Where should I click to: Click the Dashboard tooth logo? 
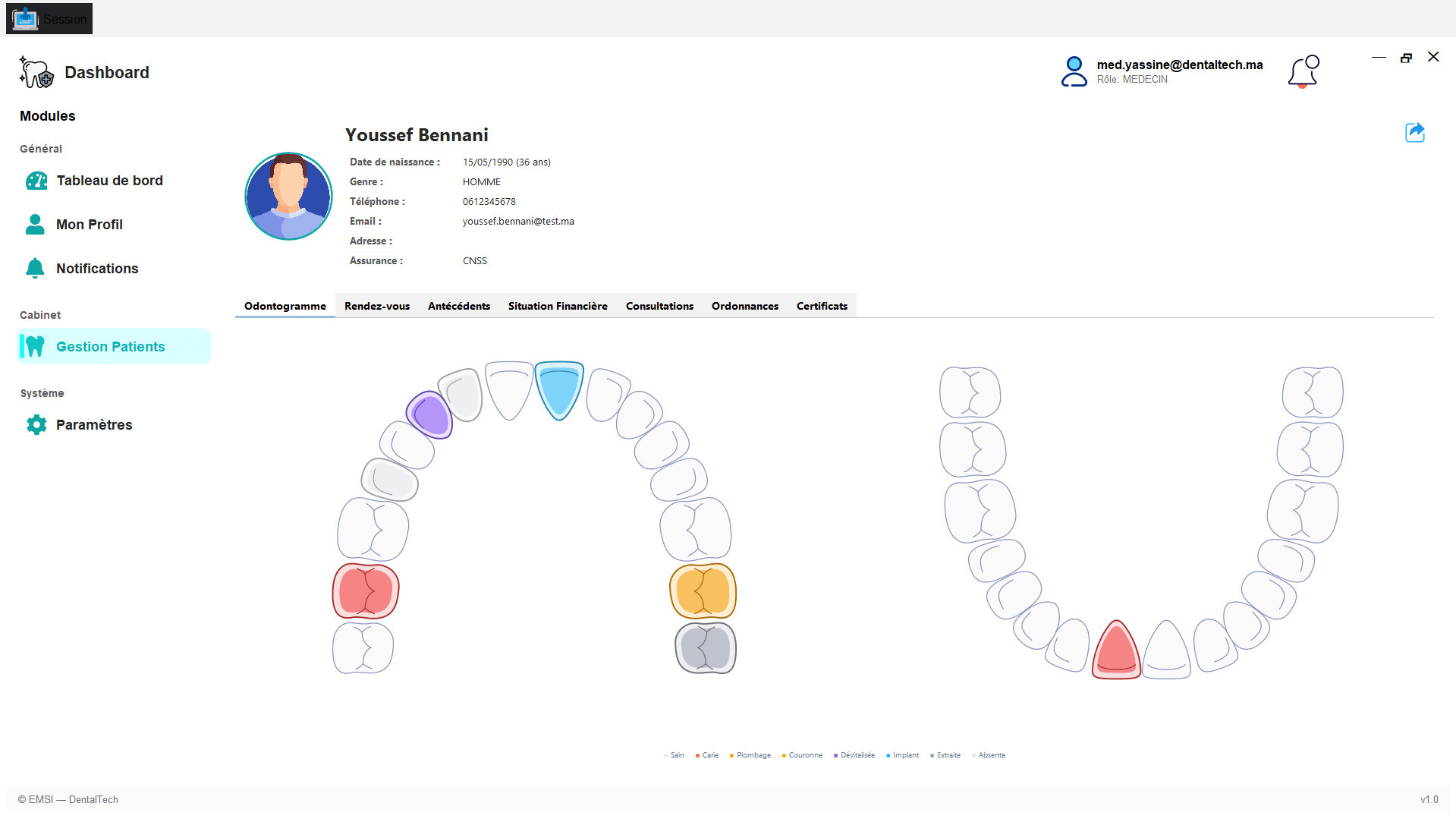(36, 72)
